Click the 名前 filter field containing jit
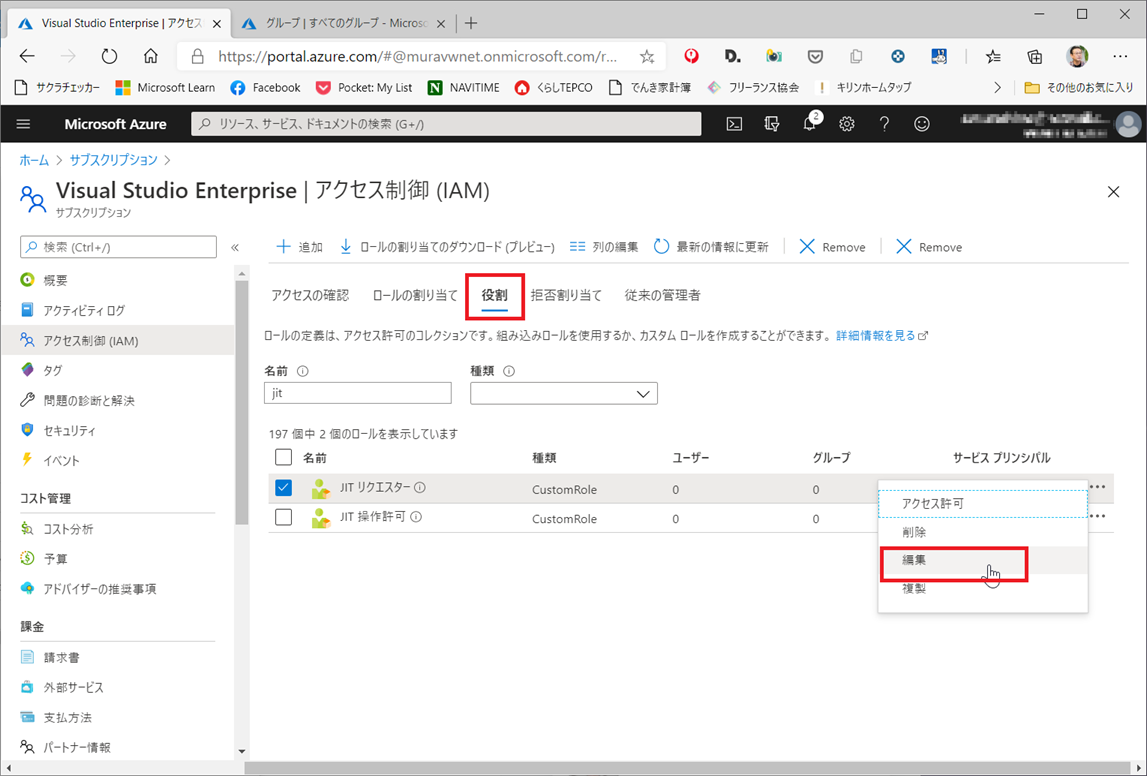The image size is (1147, 776). (x=358, y=393)
